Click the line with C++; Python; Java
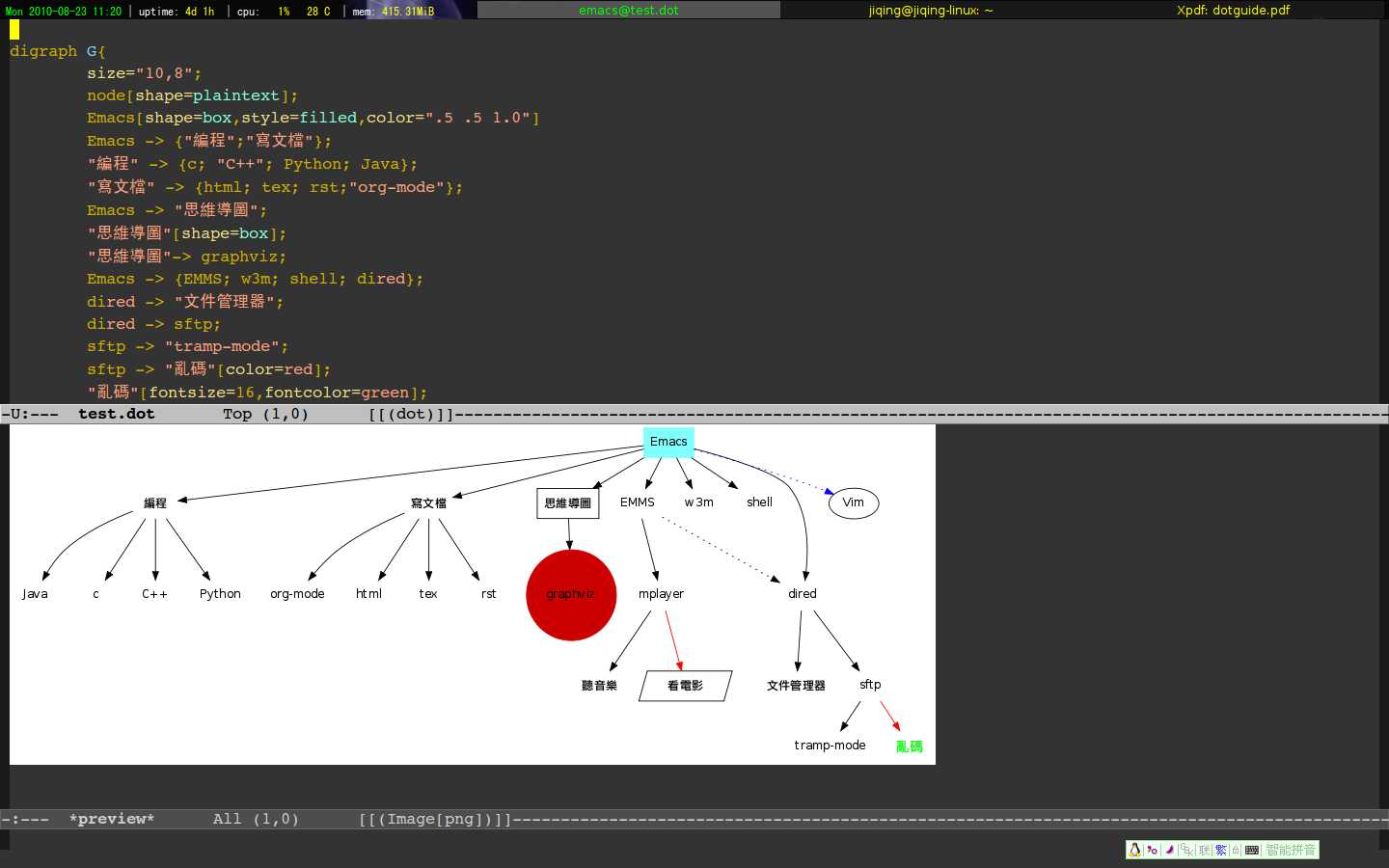1389x868 pixels. click(253, 164)
